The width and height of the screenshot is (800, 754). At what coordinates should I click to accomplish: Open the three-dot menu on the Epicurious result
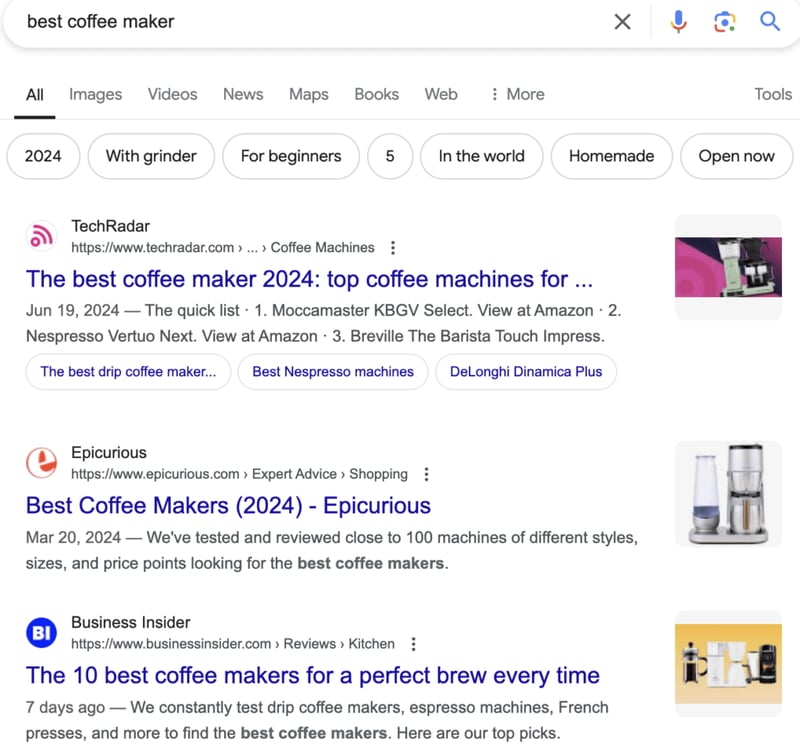427,474
